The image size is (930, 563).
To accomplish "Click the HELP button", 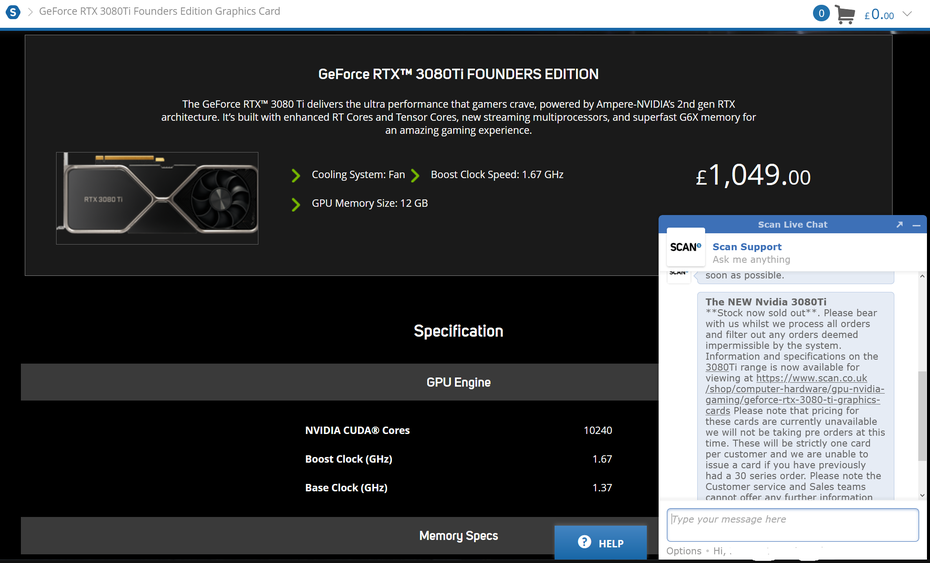I will (600, 542).
